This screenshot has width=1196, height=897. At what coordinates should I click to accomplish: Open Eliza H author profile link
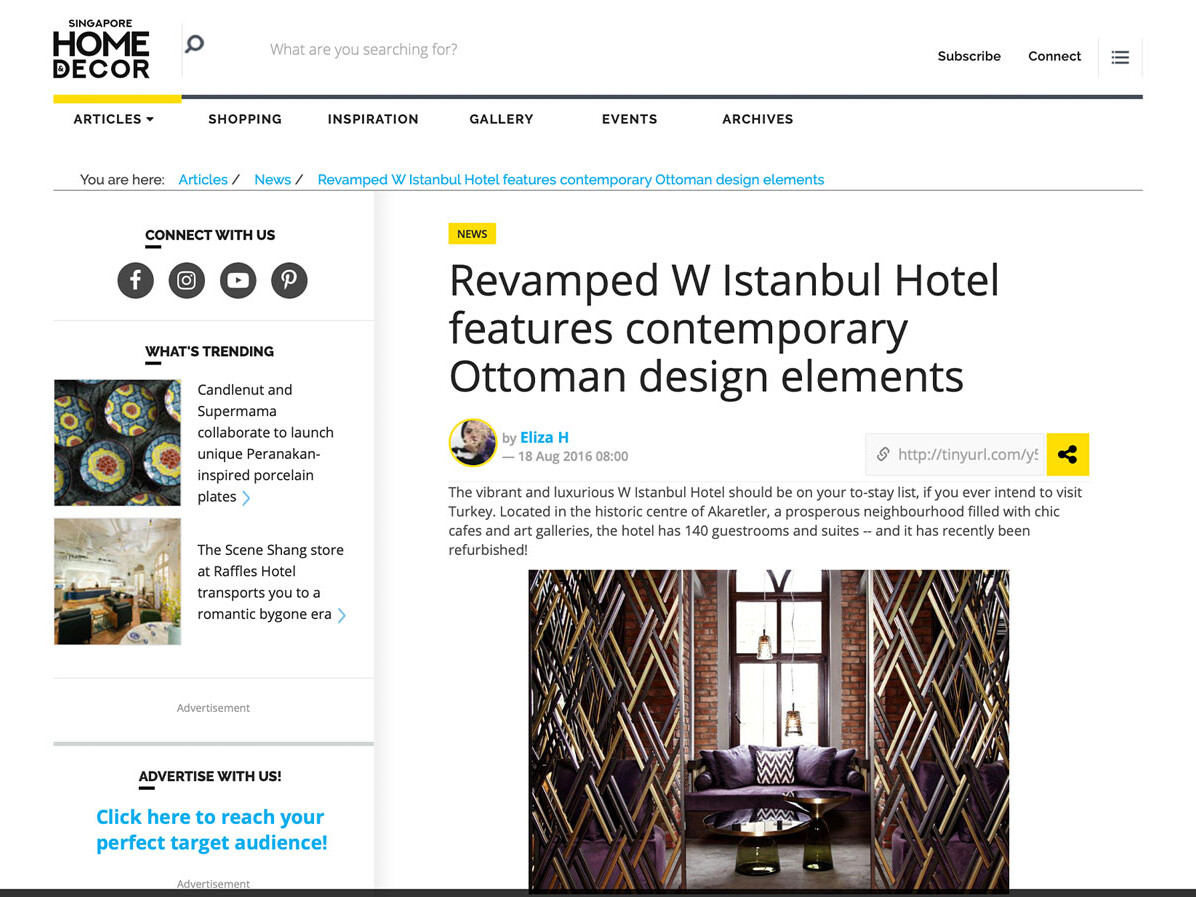[544, 438]
